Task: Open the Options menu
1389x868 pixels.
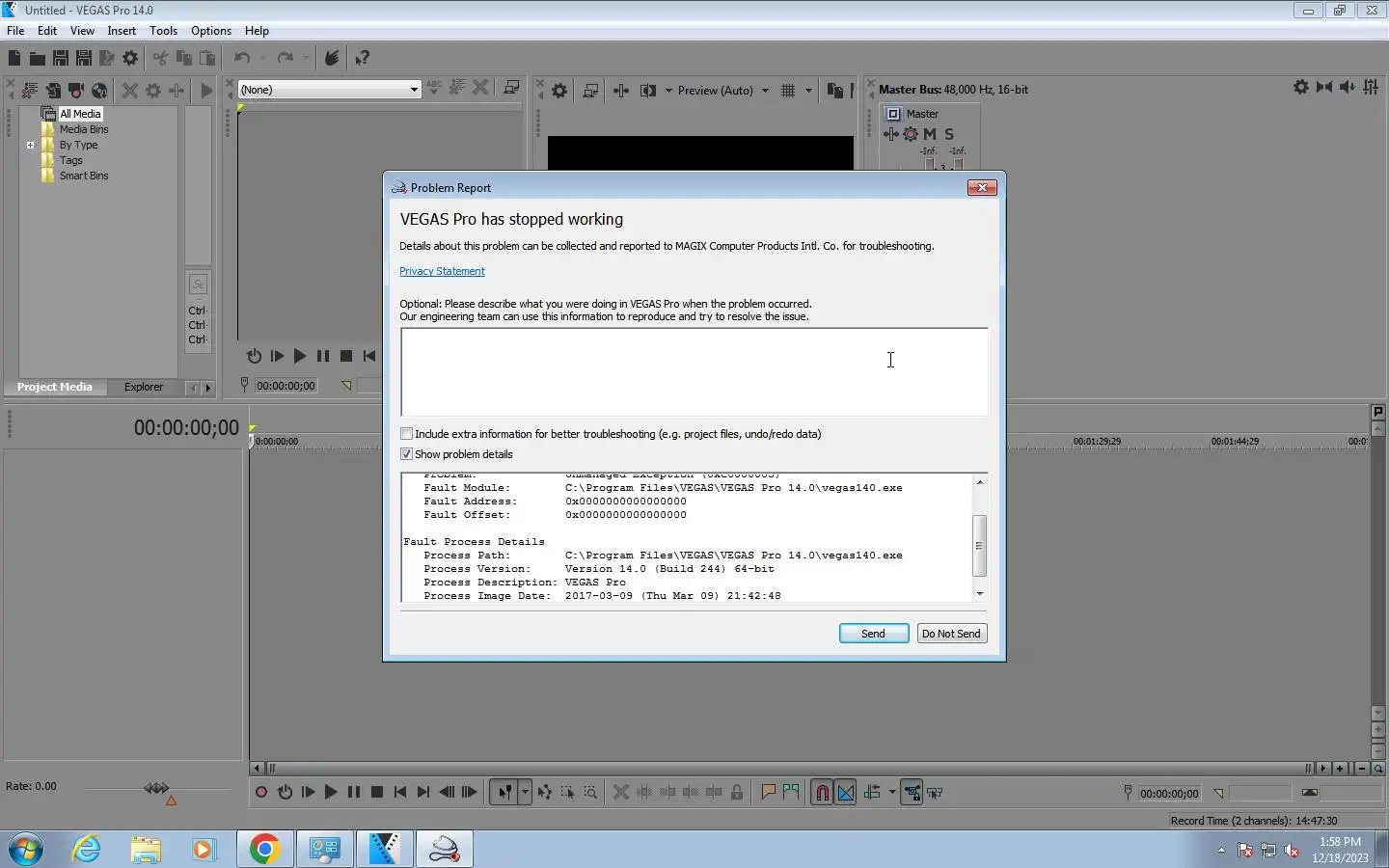Action: tap(211, 31)
